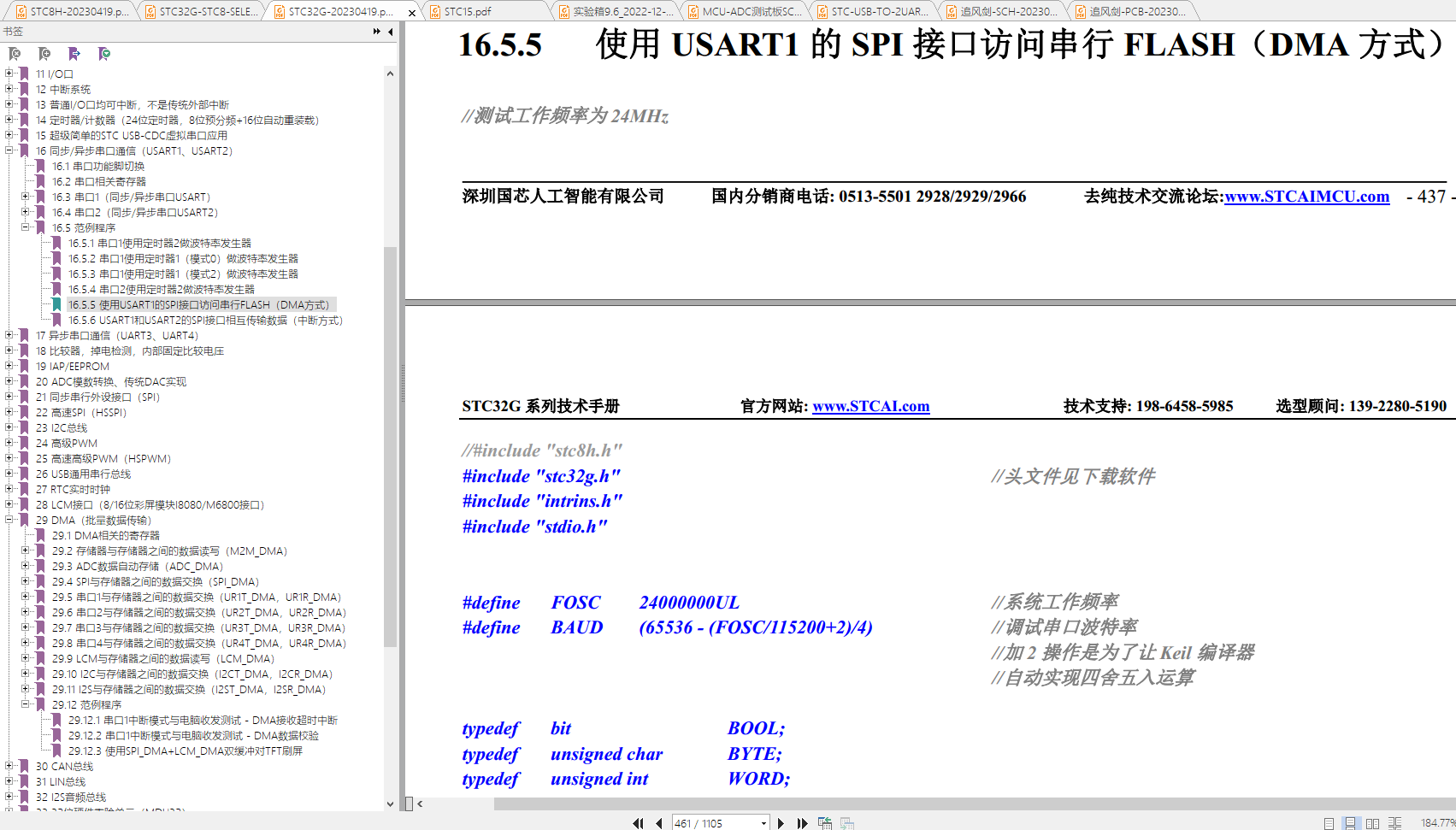This screenshot has height=830, width=1456.
Task: Click the expand-all double arrow in bookmarks header
Action: pyautogui.click(x=377, y=32)
